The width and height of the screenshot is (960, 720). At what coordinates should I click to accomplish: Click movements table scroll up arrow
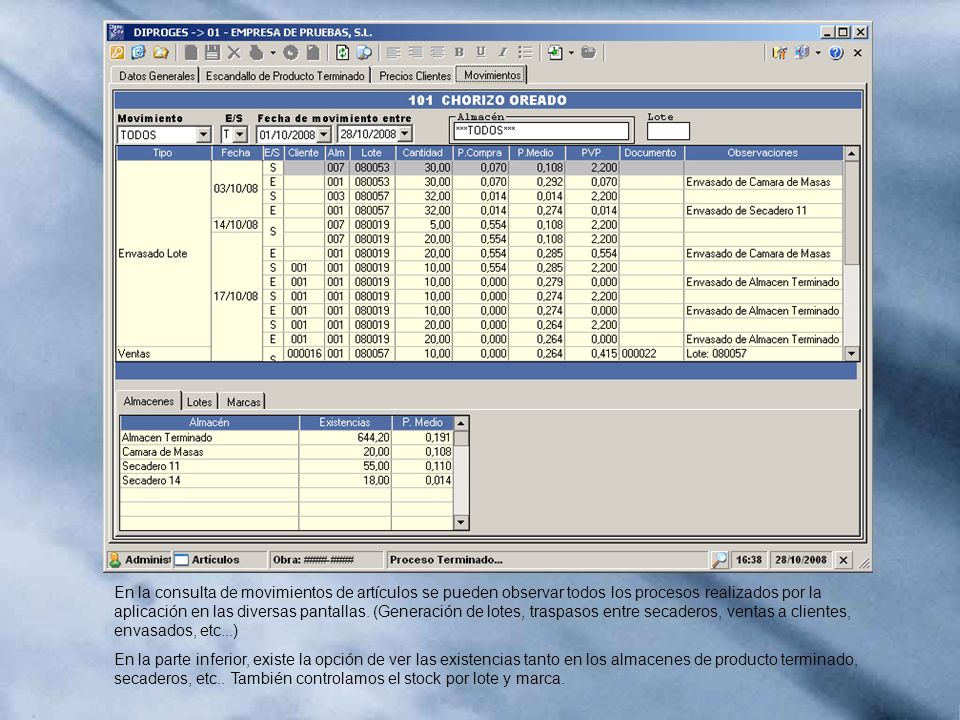tap(851, 154)
